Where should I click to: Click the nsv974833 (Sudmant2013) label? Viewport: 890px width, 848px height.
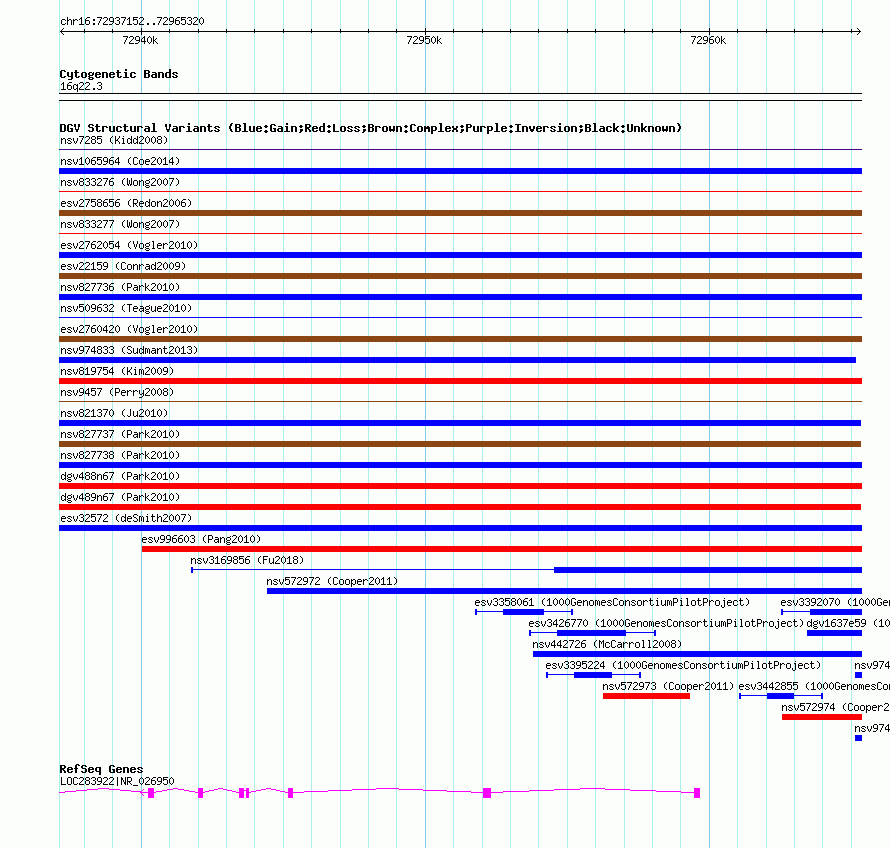pos(129,350)
